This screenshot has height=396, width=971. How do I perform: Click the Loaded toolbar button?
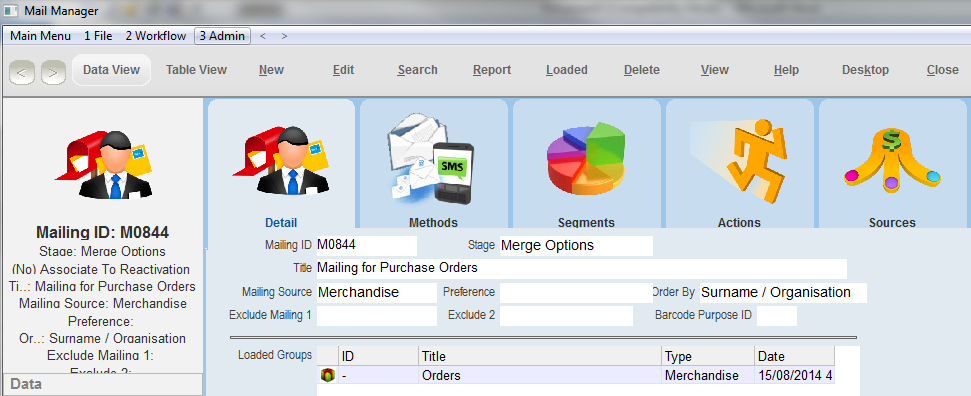[x=567, y=70]
